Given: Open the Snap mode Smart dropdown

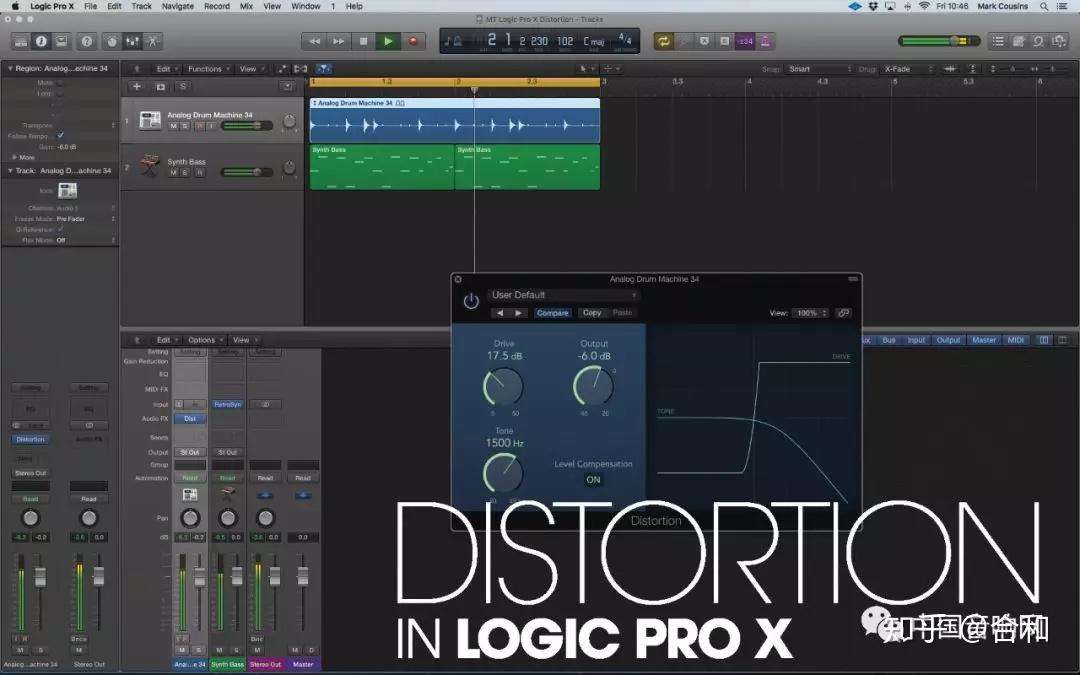Looking at the screenshot, I should pyautogui.click(x=820, y=69).
